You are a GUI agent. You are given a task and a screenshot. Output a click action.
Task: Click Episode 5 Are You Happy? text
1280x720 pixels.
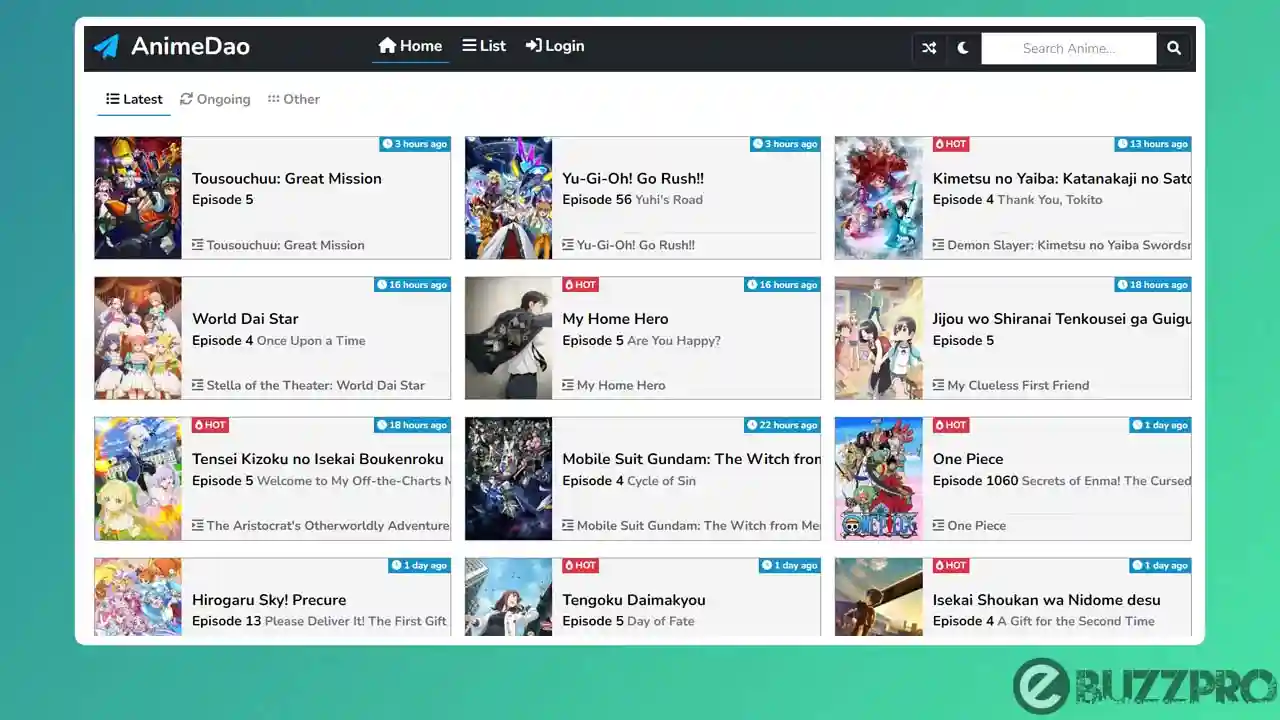(641, 340)
